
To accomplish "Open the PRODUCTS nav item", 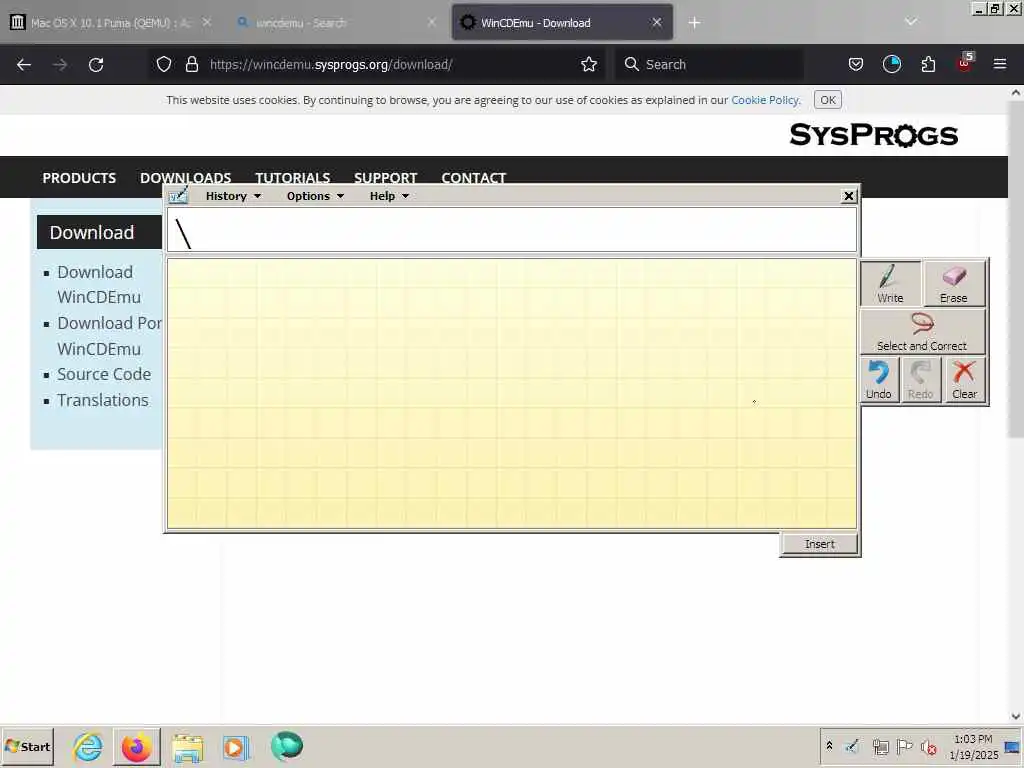I will (x=79, y=178).
